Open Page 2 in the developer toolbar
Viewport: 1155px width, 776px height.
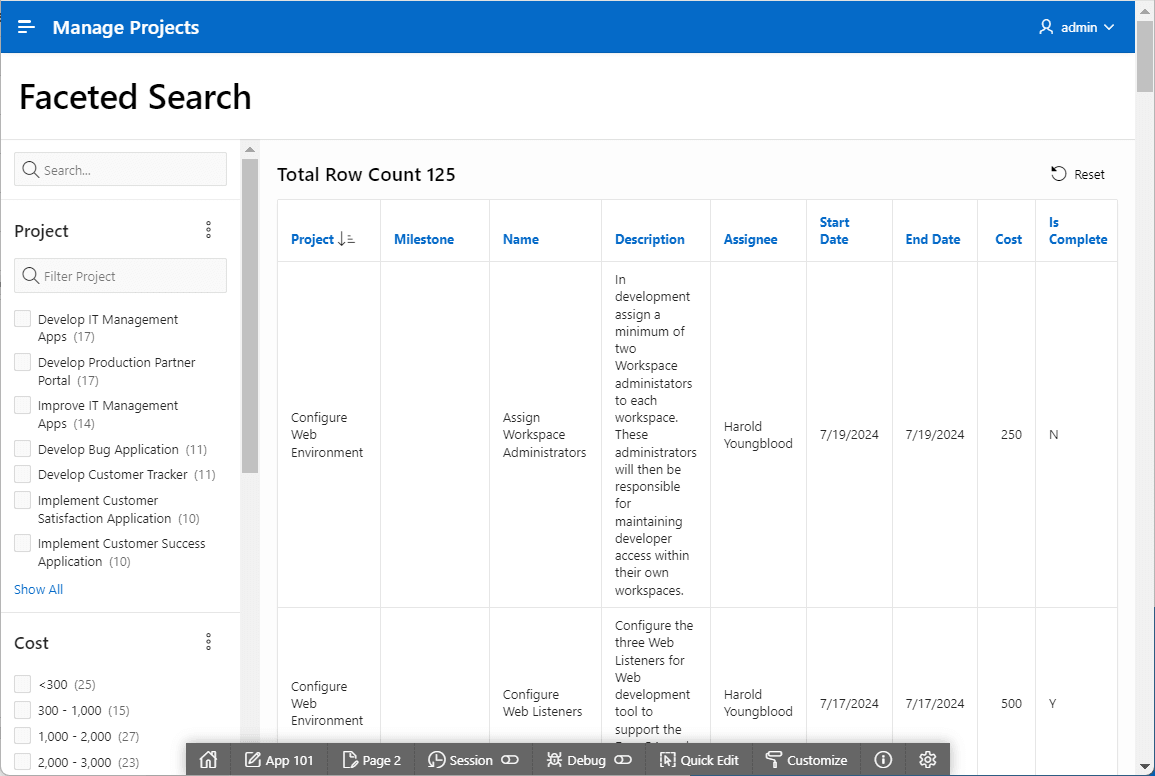pos(372,760)
